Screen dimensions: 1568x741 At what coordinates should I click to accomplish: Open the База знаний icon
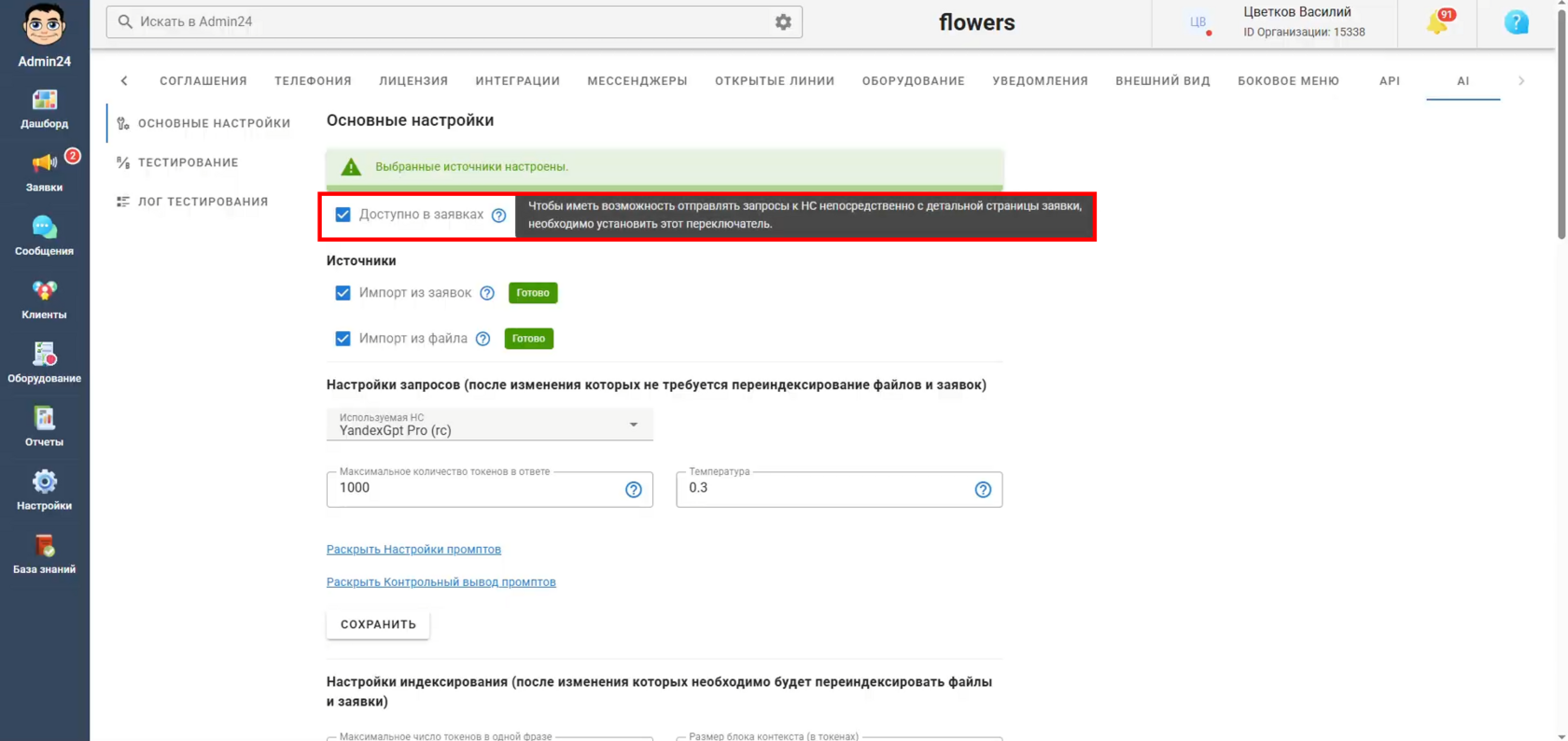44,545
